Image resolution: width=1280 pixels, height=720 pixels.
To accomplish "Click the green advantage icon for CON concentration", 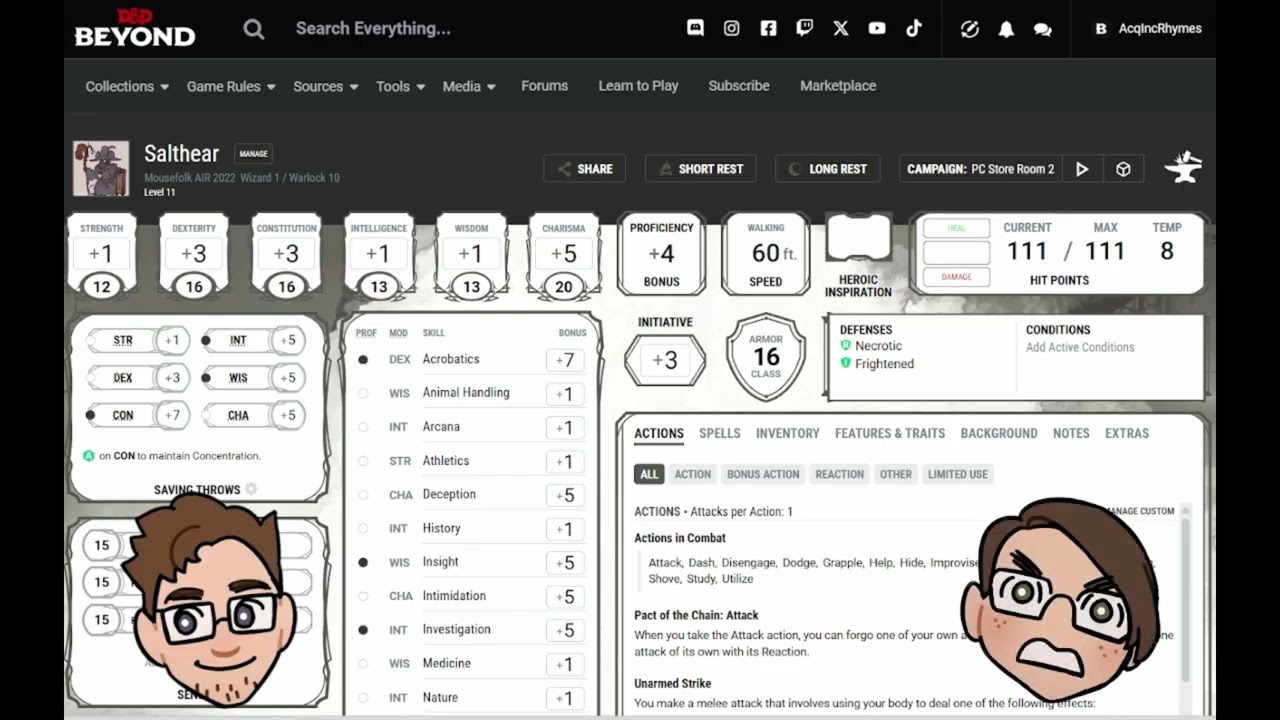I will pyautogui.click(x=89, y=456).
